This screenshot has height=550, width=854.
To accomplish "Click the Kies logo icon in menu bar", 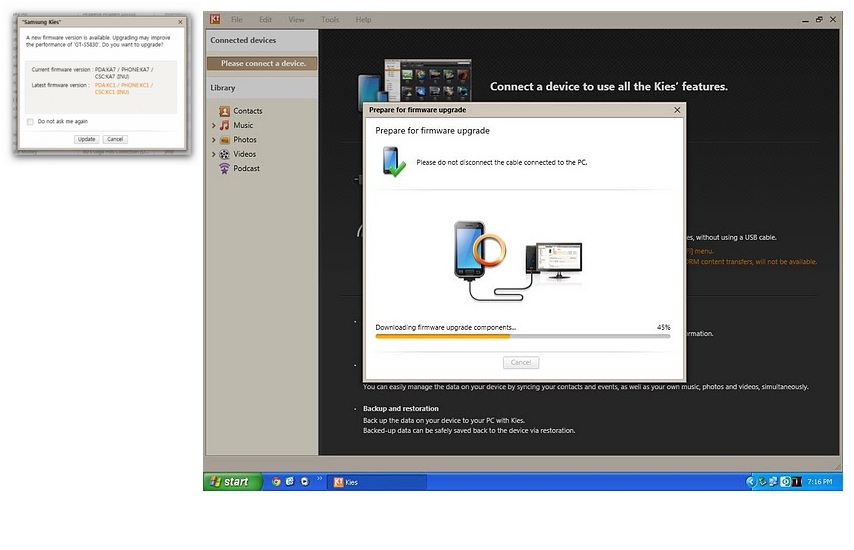I will pos(215,19).
